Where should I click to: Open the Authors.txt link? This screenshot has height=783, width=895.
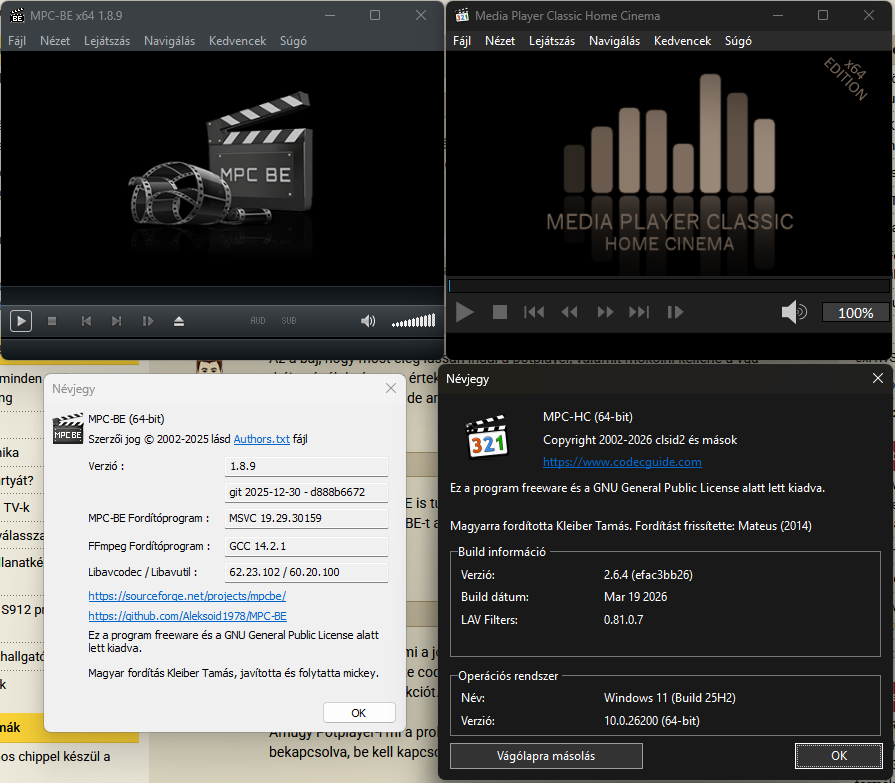pos(261,439)
